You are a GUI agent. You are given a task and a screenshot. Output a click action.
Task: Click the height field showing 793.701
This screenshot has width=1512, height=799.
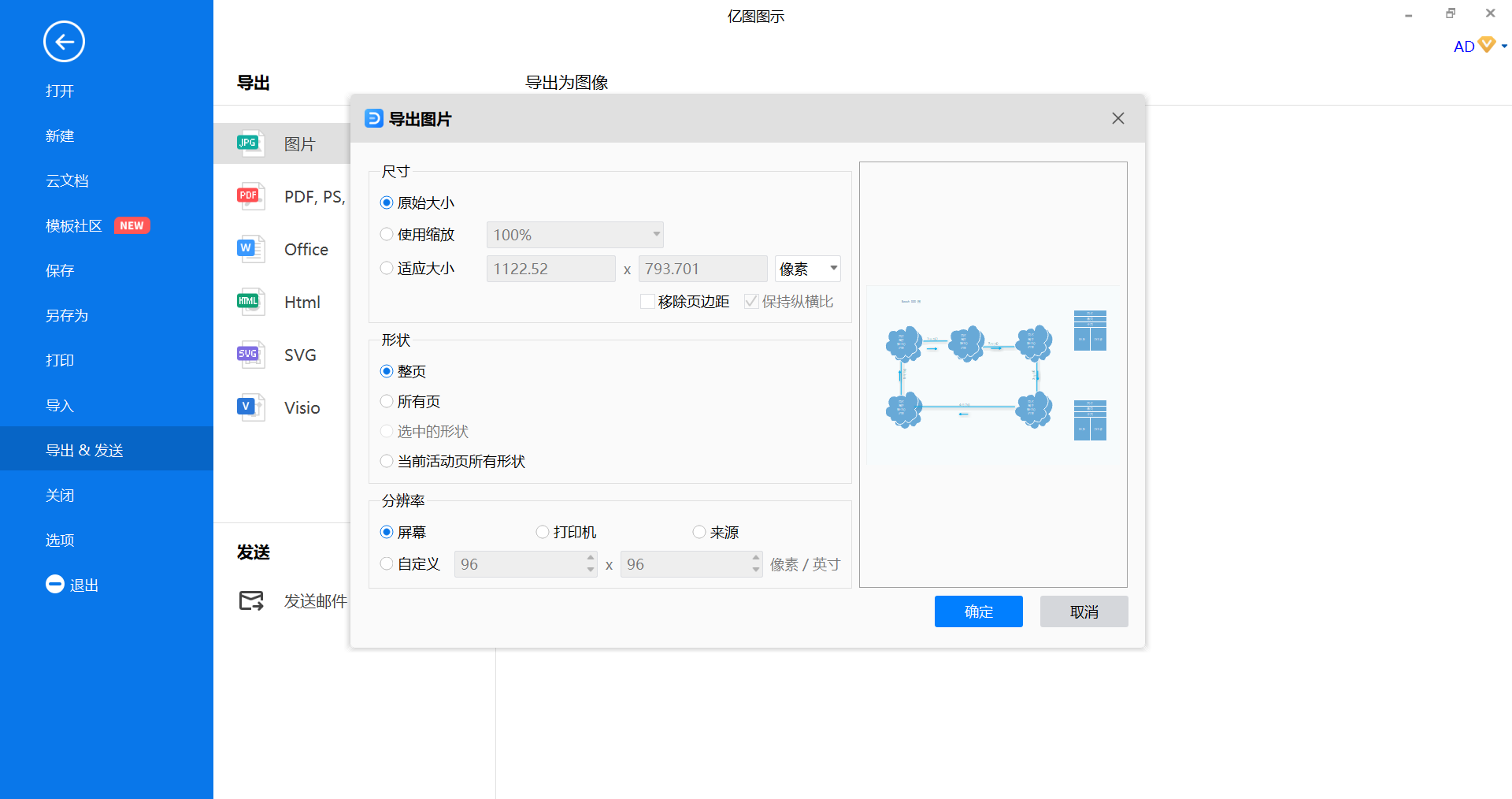click(703, 269)
